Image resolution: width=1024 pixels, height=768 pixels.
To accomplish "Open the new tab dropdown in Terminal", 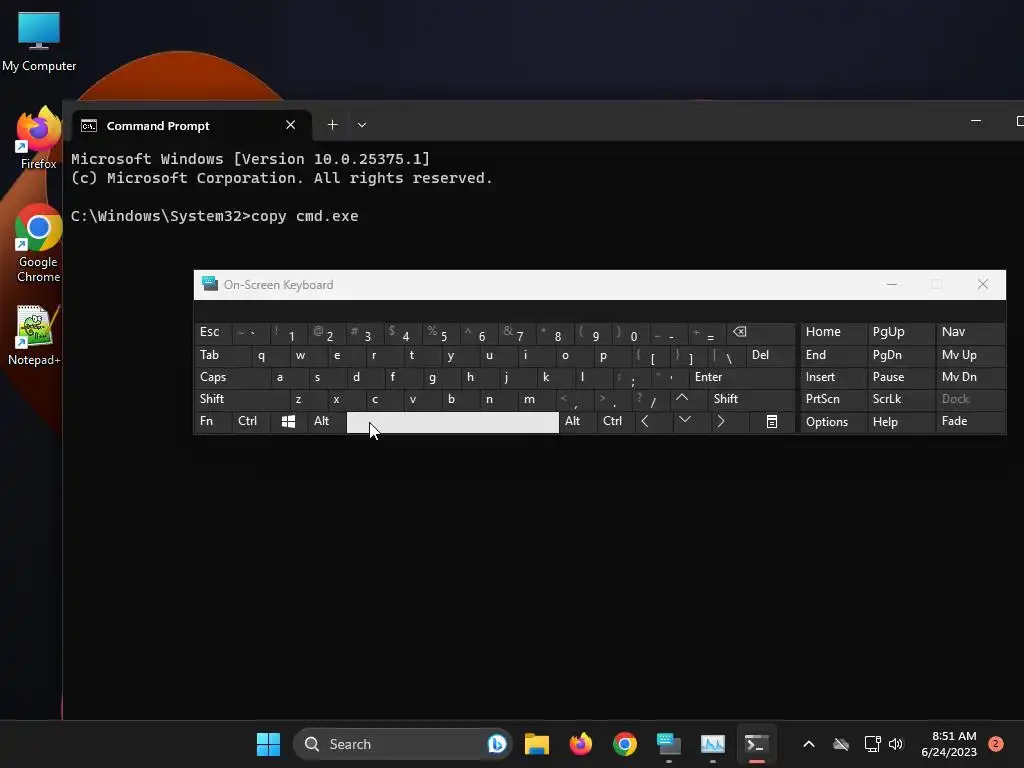I will click(x=362, y=125).
